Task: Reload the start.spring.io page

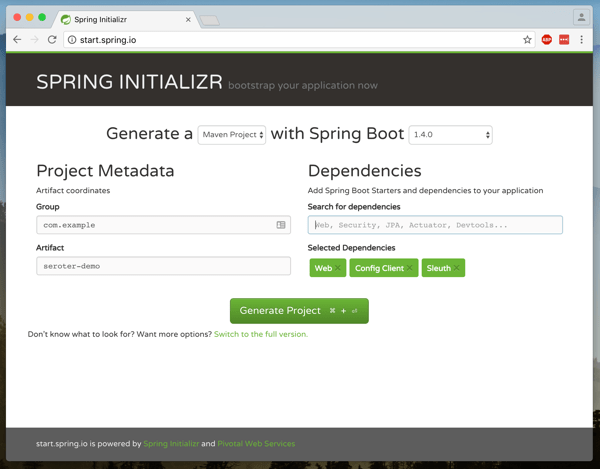Action: (52, 40)
